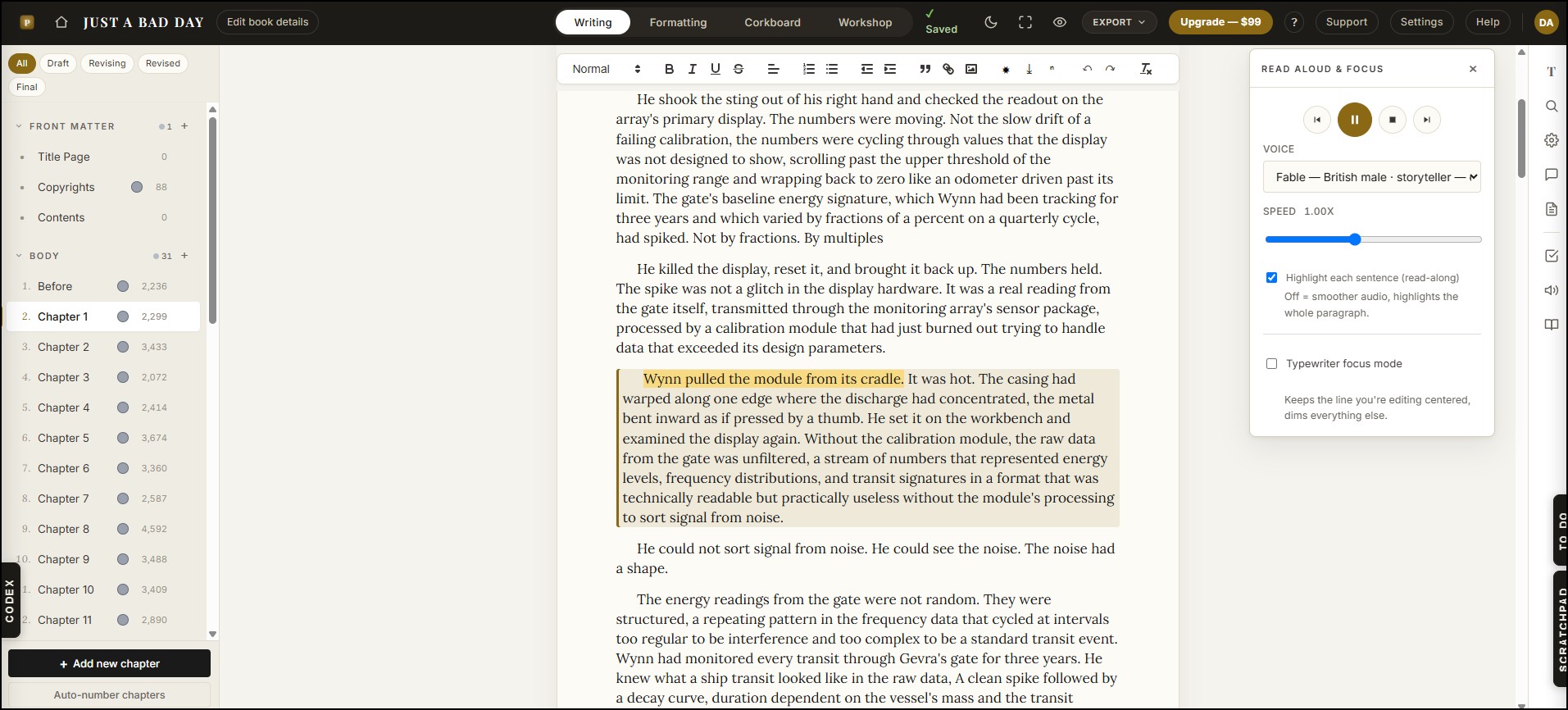Filter chapters by Draft
Image resolution: width=1568 pixels, height=710 pixels.
(57, 63)
